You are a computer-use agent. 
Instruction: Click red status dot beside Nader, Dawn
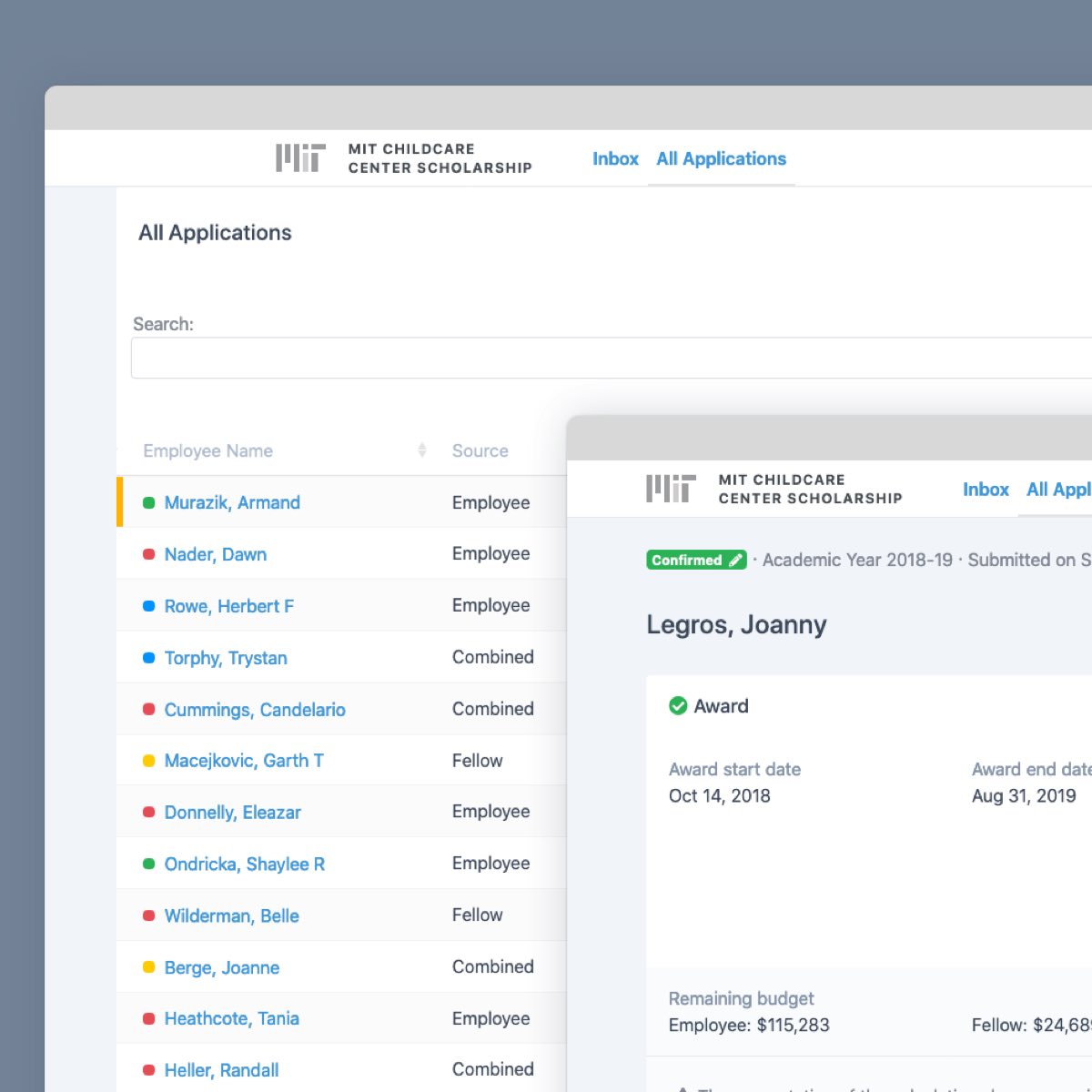coord(149,554)
